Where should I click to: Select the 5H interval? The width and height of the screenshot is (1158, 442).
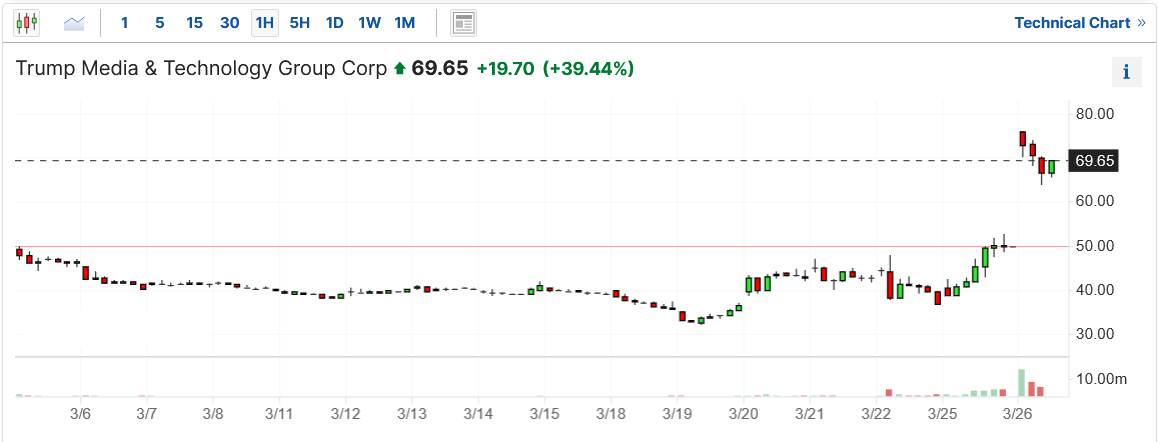tap(299, 23)
